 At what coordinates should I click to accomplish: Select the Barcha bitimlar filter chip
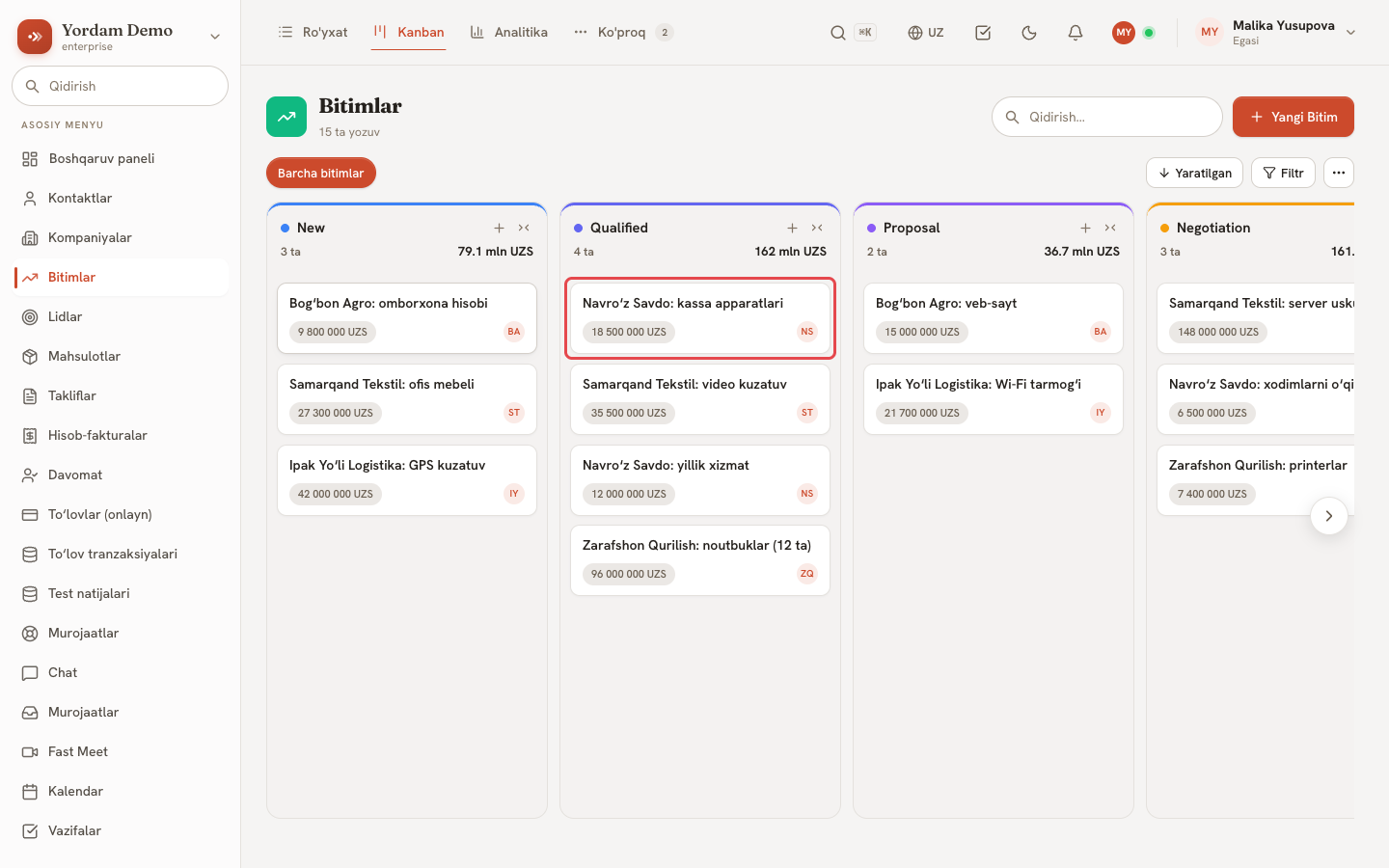321,173
